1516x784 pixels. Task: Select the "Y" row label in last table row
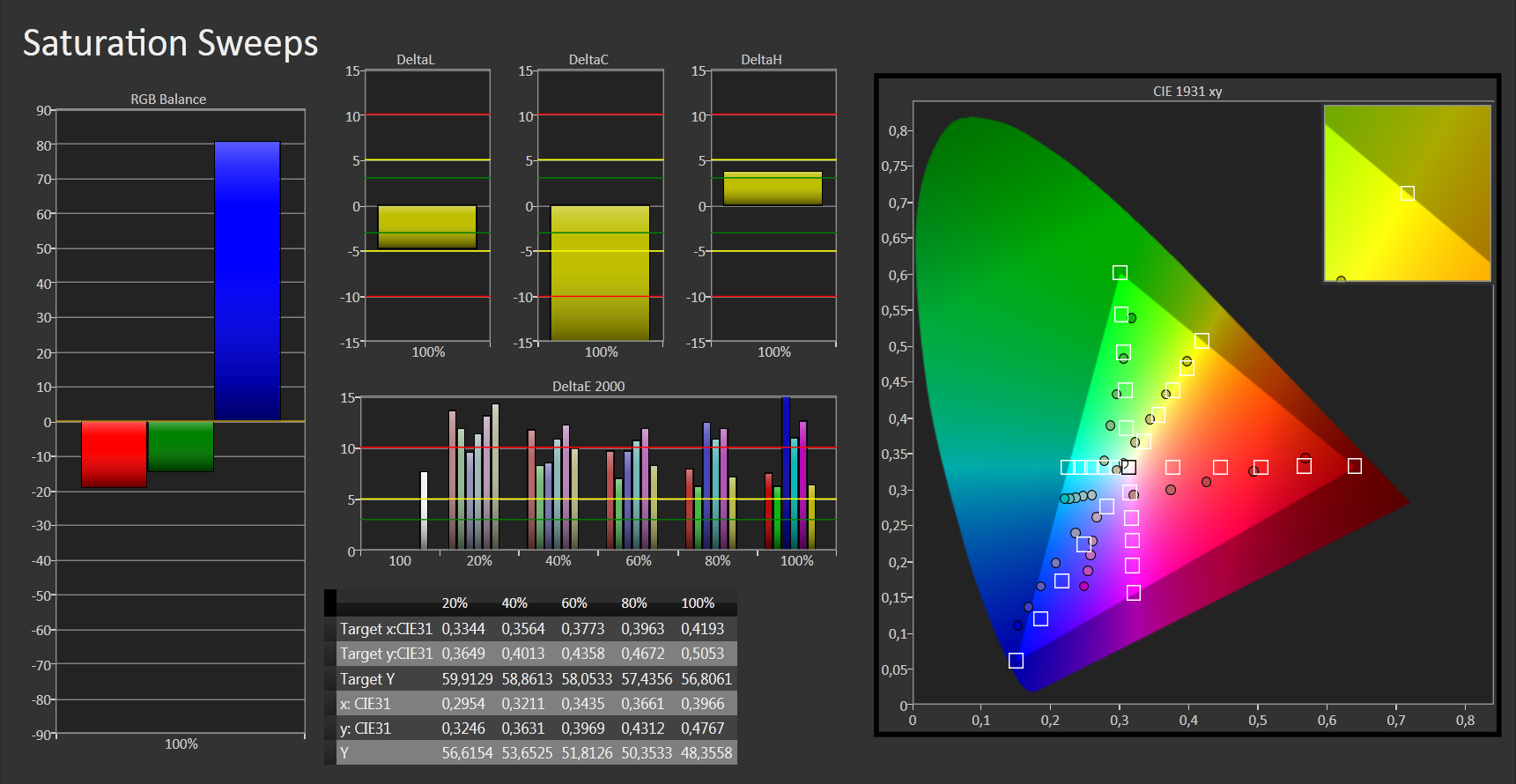[344, 753]
